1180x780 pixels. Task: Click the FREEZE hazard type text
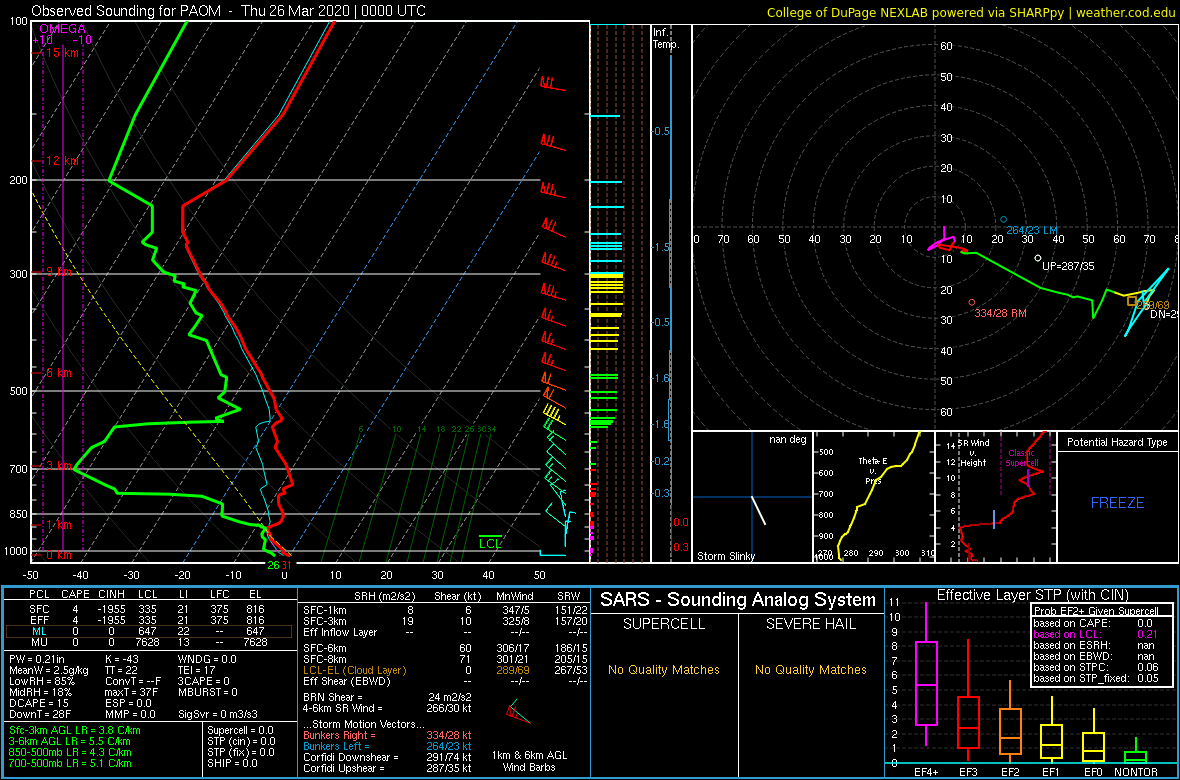1118,502
